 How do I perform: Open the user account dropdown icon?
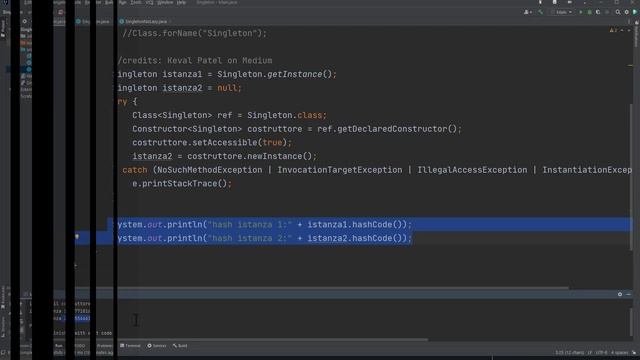(x=527, y=12)
